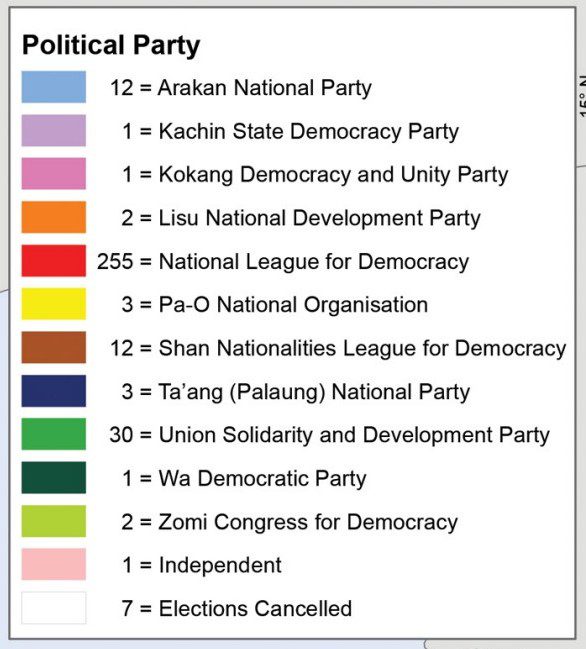586x649 pixels.
Task: Select the lavender Kachin State Democracy Party swatch
Action: (54, 130)
